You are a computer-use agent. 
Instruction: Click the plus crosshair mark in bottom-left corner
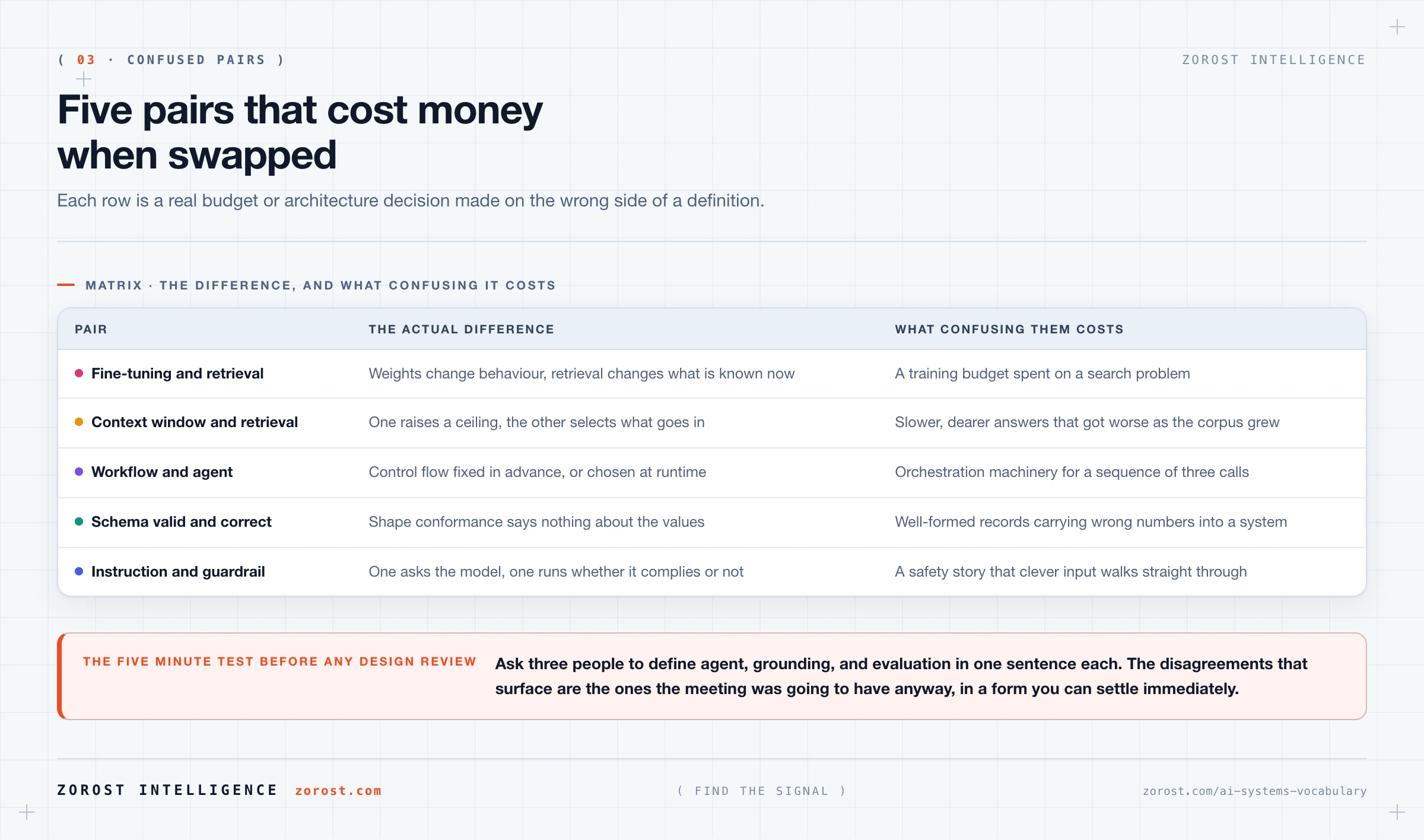point(27,812)
